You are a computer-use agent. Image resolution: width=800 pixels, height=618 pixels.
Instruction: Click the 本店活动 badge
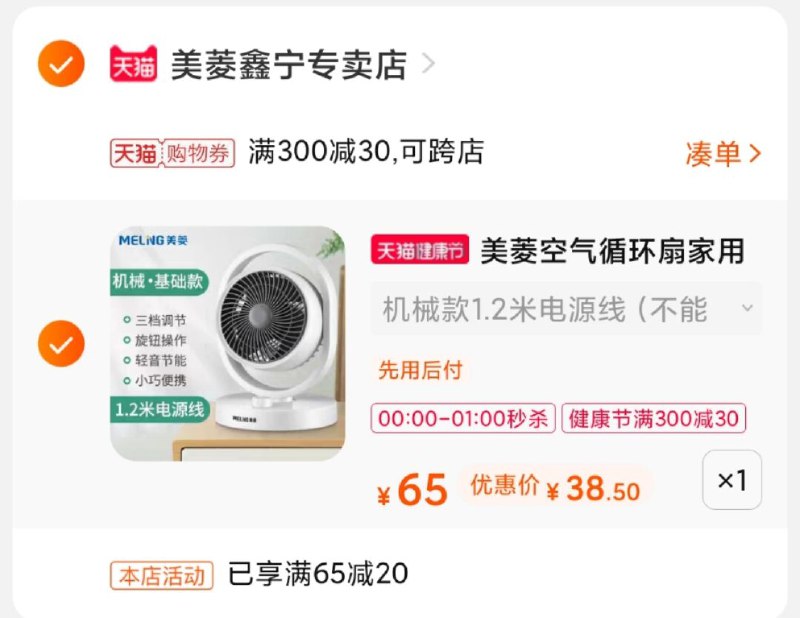[x=162, y=576]
